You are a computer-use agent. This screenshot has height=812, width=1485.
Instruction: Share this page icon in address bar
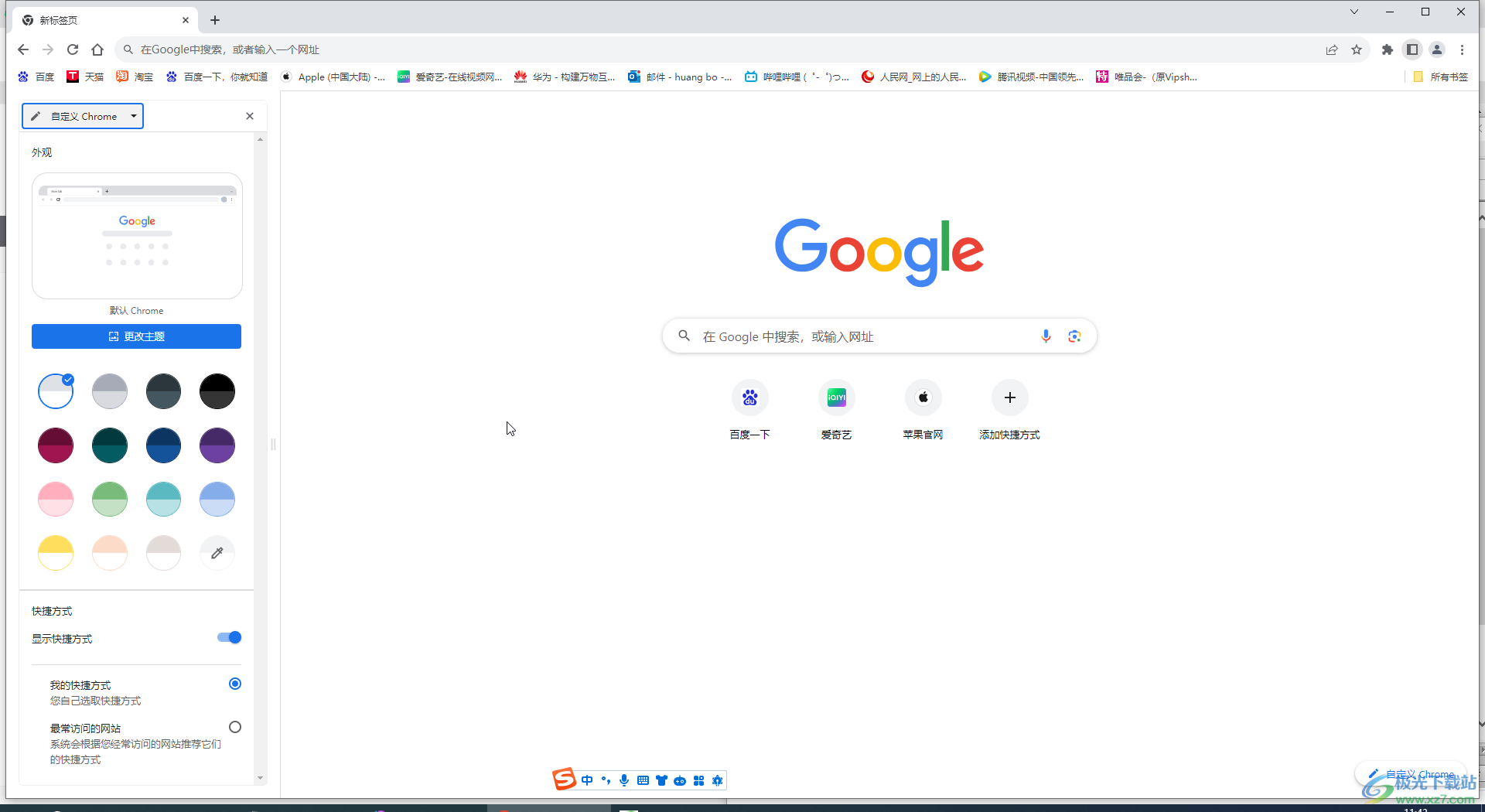(1332, 49)
